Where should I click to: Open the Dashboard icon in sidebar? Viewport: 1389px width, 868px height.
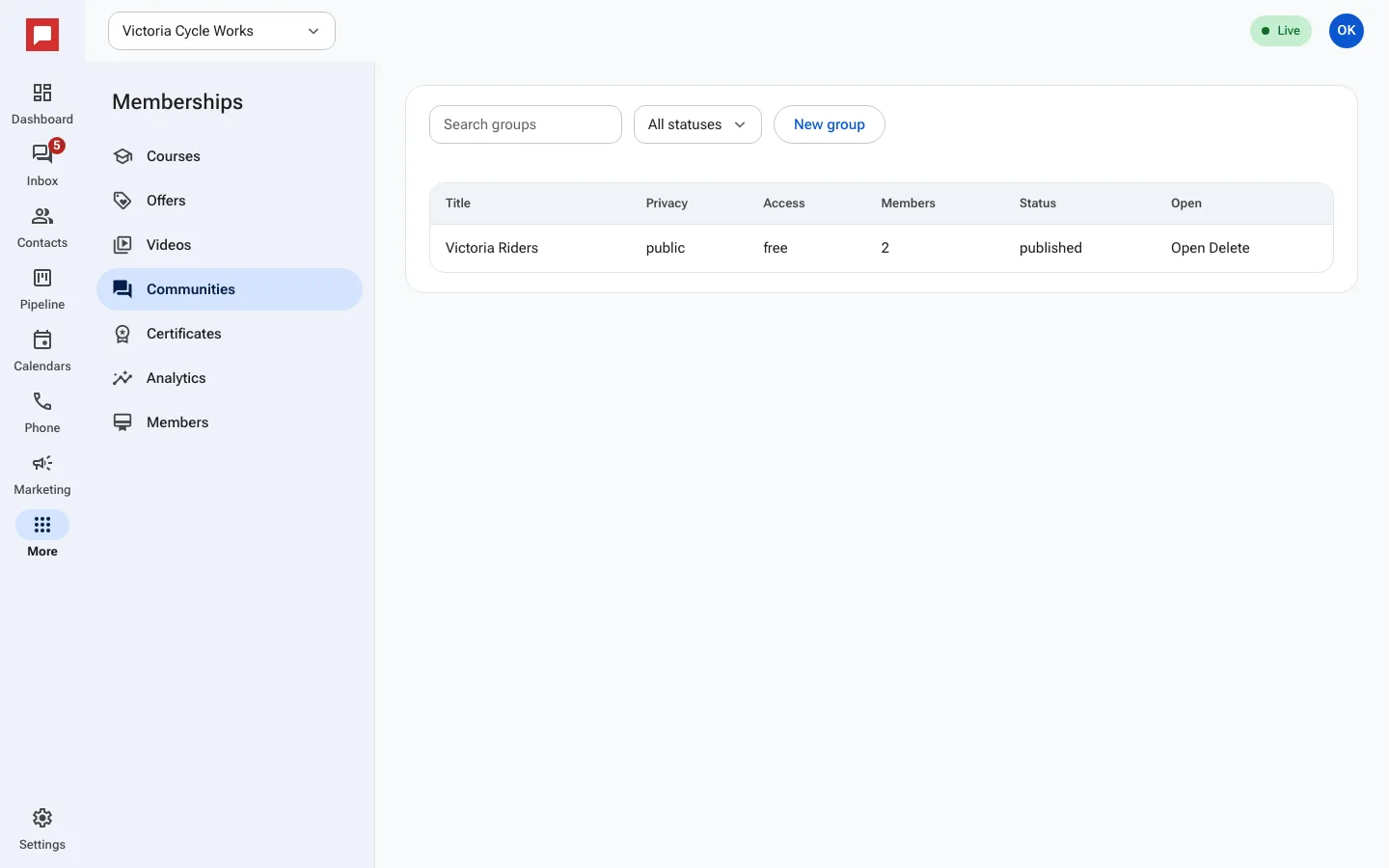pyautogui.click(x=42, y=93)
